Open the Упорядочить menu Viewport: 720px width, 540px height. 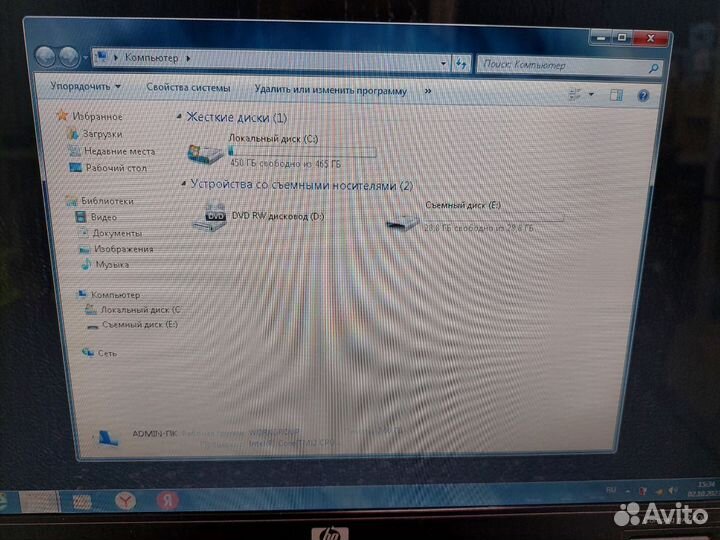pyautogui.click(x=85, y=86)
